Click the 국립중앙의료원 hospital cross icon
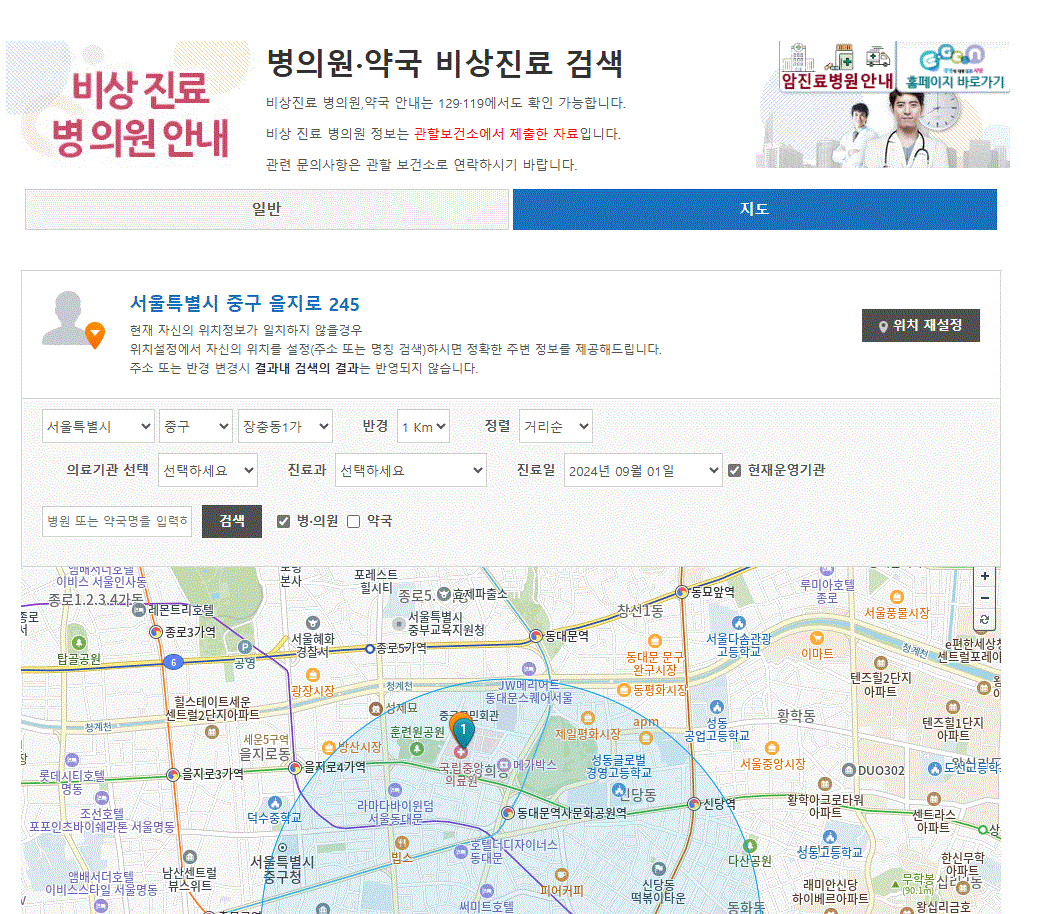The image size is (1056, 914). click(x=461, y=752)
